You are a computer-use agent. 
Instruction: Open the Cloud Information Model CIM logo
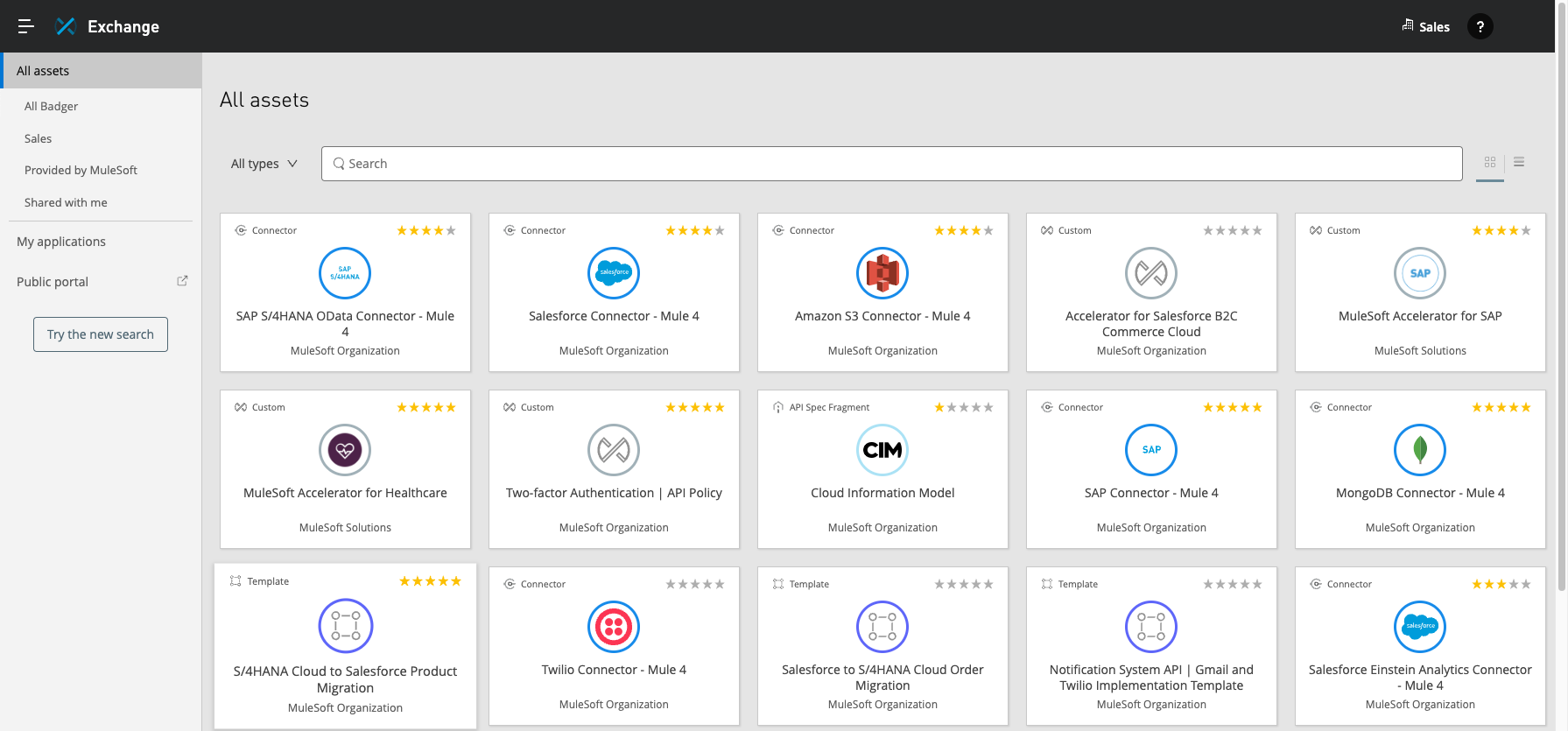pos(882,450)
